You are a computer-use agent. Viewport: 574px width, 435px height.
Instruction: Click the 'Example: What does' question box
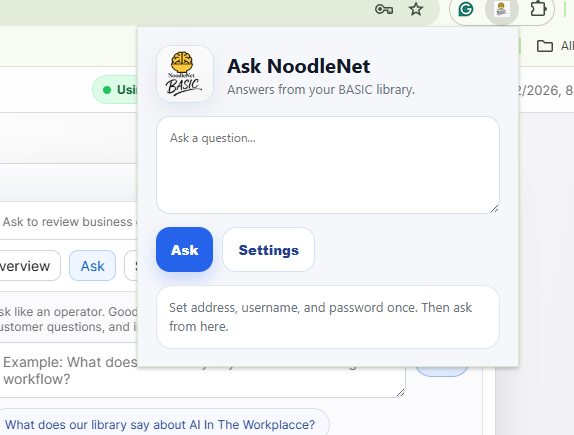point(202,371)
